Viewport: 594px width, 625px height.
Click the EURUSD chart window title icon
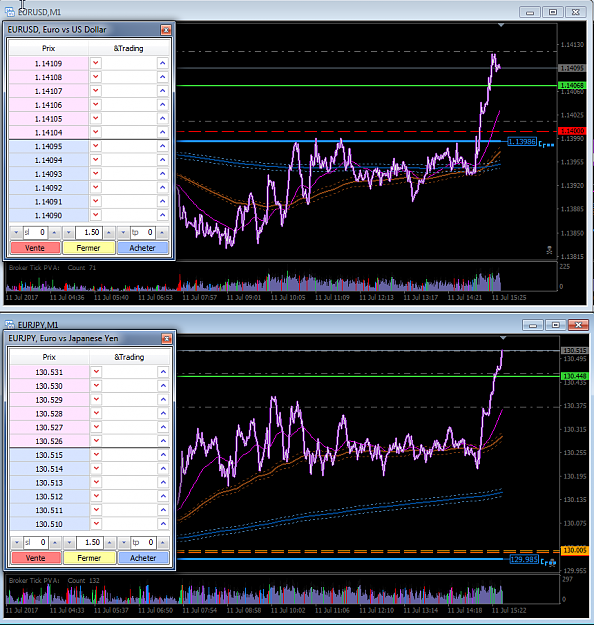[x=10, y=12]
